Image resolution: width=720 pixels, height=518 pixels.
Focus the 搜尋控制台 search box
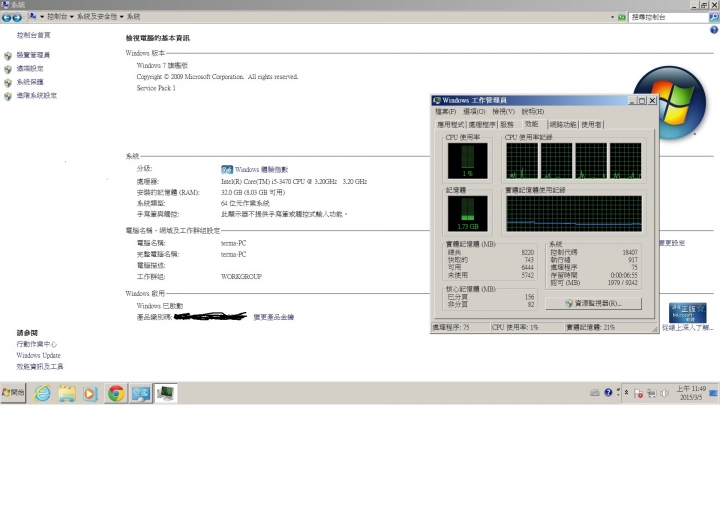669,17
